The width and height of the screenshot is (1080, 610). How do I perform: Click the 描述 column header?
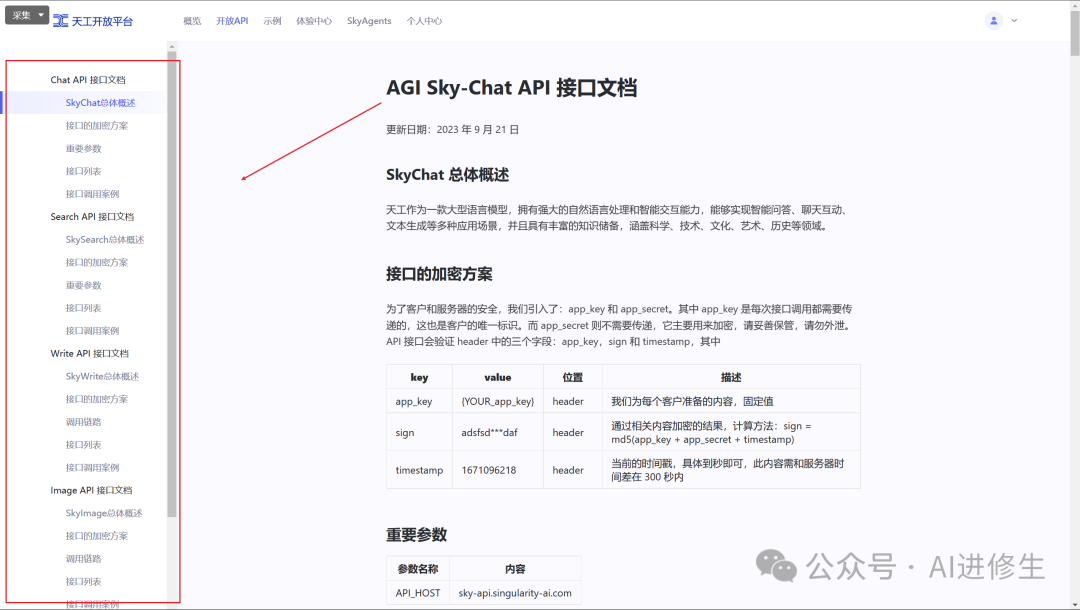click(731, 377)
